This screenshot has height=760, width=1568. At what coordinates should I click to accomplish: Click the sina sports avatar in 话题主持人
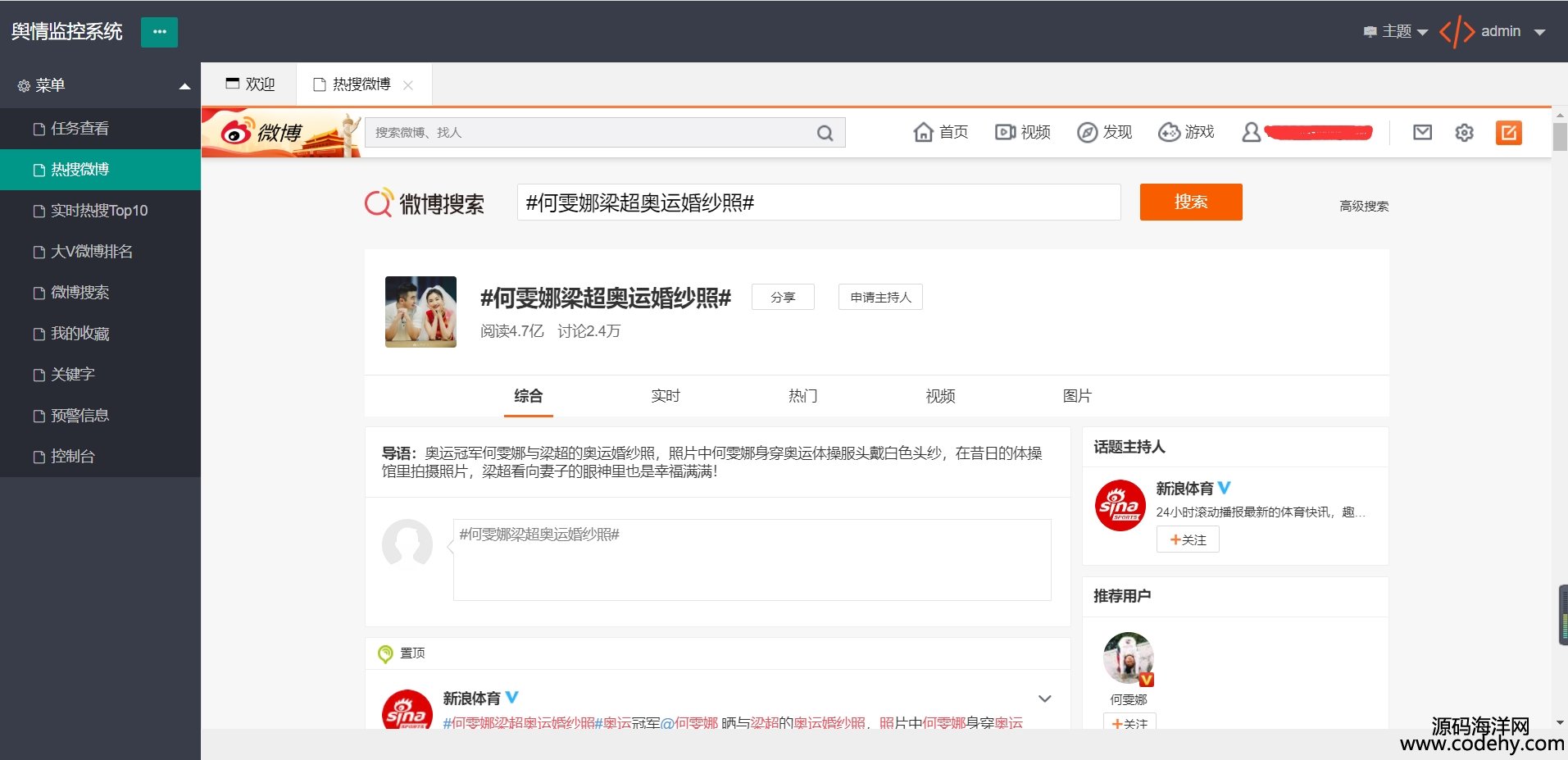pyautogui.click(x=1120, y=506)
